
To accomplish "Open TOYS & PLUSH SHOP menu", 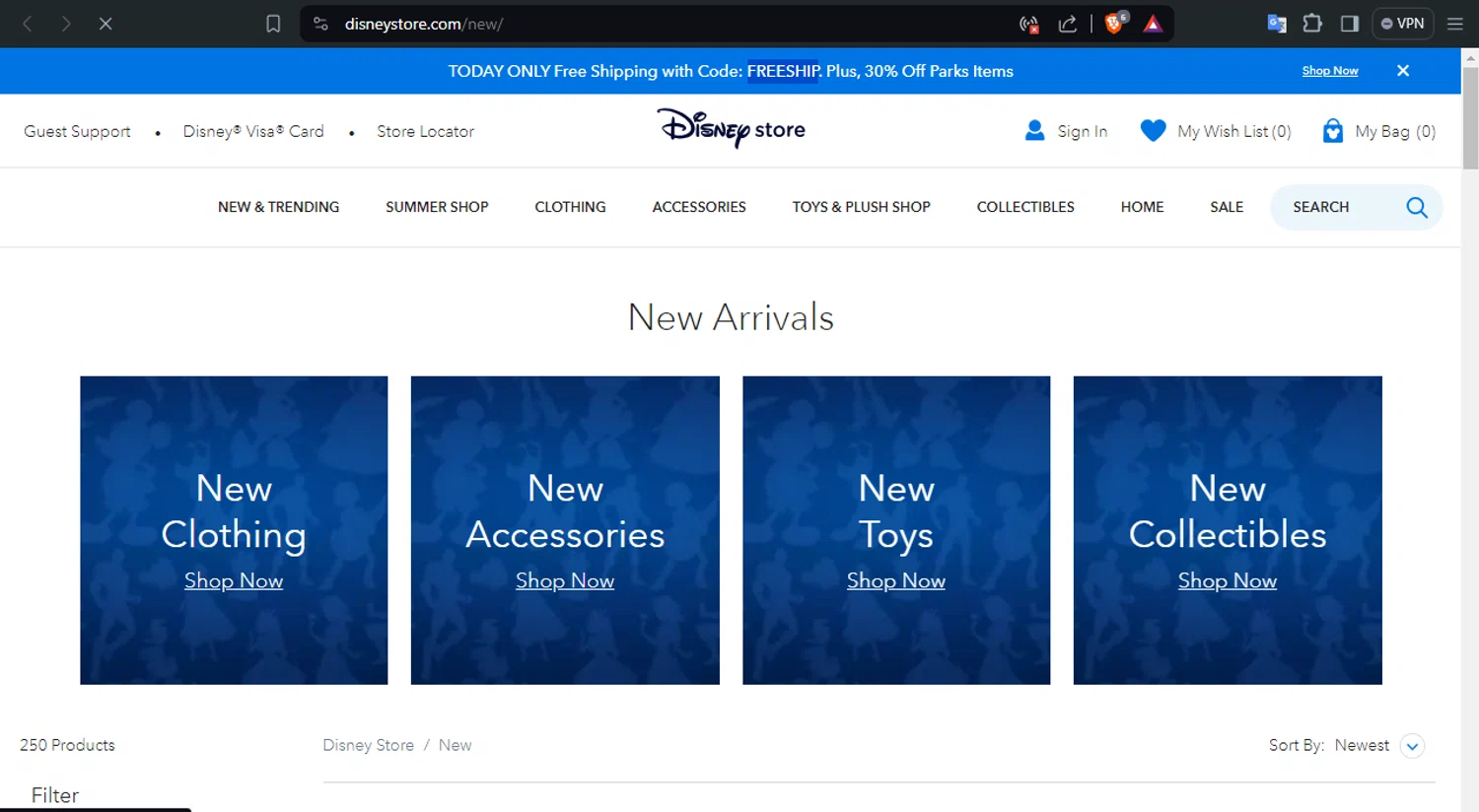I will (x=861, y=207).
